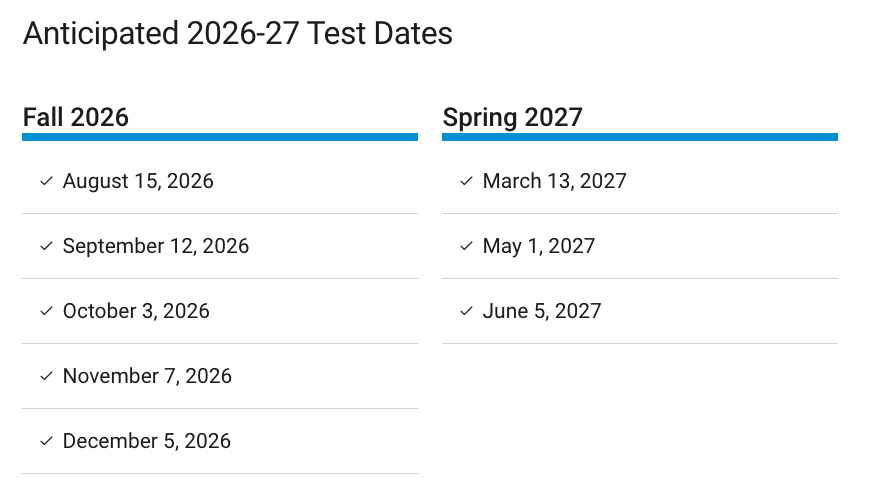This screenshot has width=876, height=503.
Task: Select the checkmark before May 1, 2027
Action: pos(466,246)
